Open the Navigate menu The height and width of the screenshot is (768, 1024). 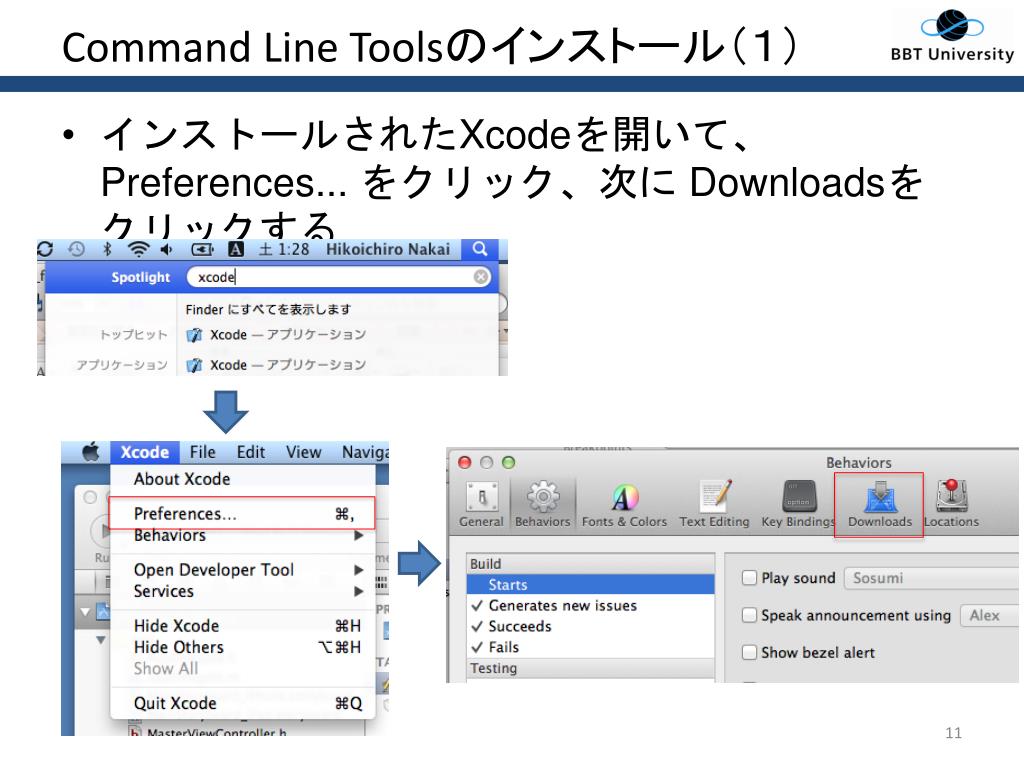tap(364, 452)
